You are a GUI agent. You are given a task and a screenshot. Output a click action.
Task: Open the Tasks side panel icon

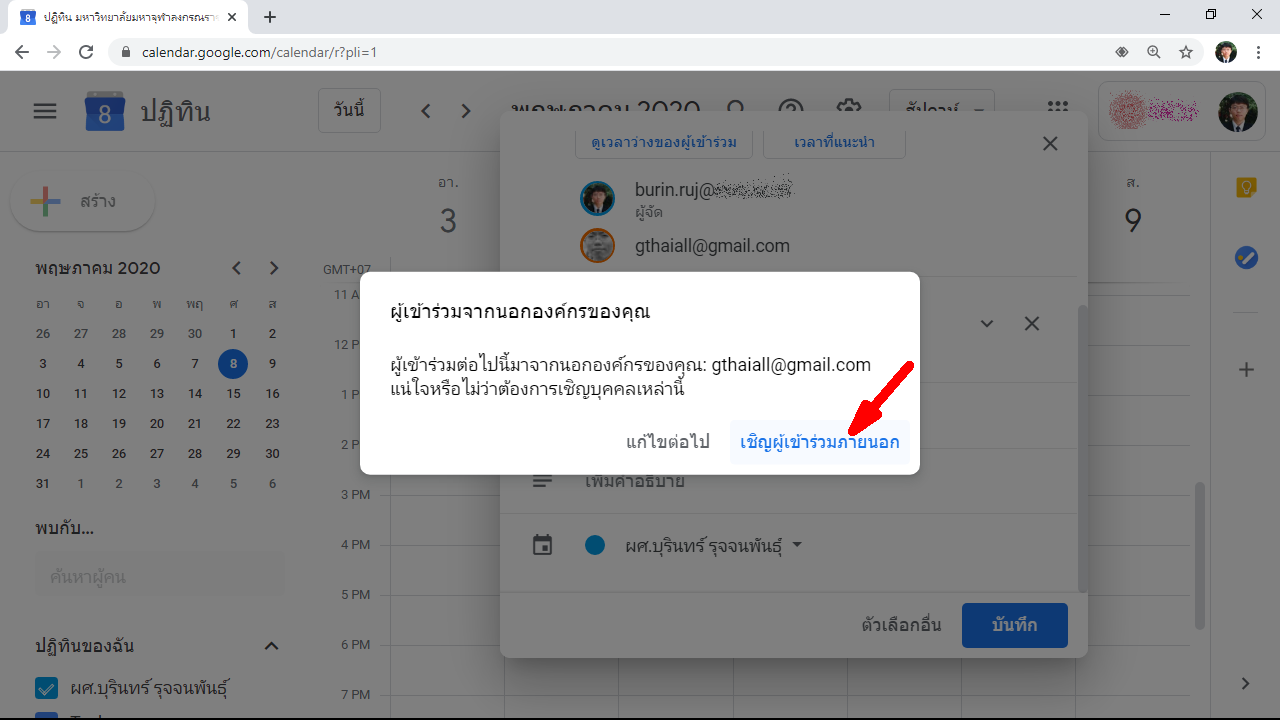1246,258
